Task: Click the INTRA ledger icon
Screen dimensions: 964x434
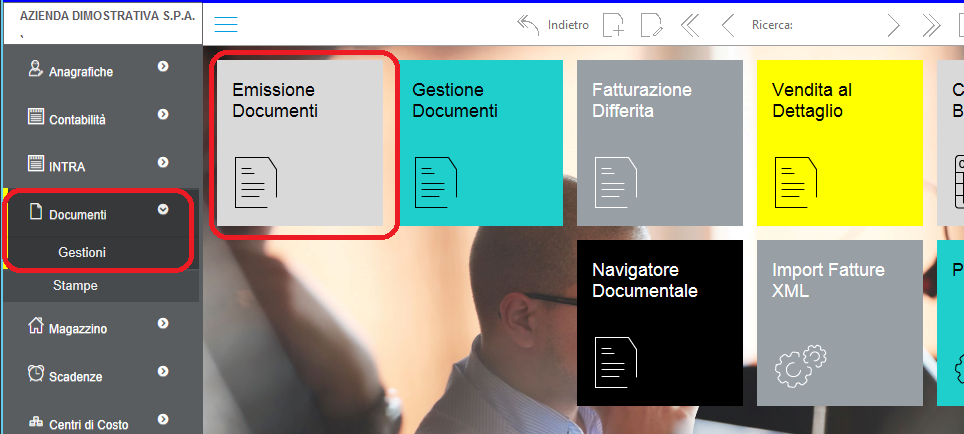Action: [36, 163]
